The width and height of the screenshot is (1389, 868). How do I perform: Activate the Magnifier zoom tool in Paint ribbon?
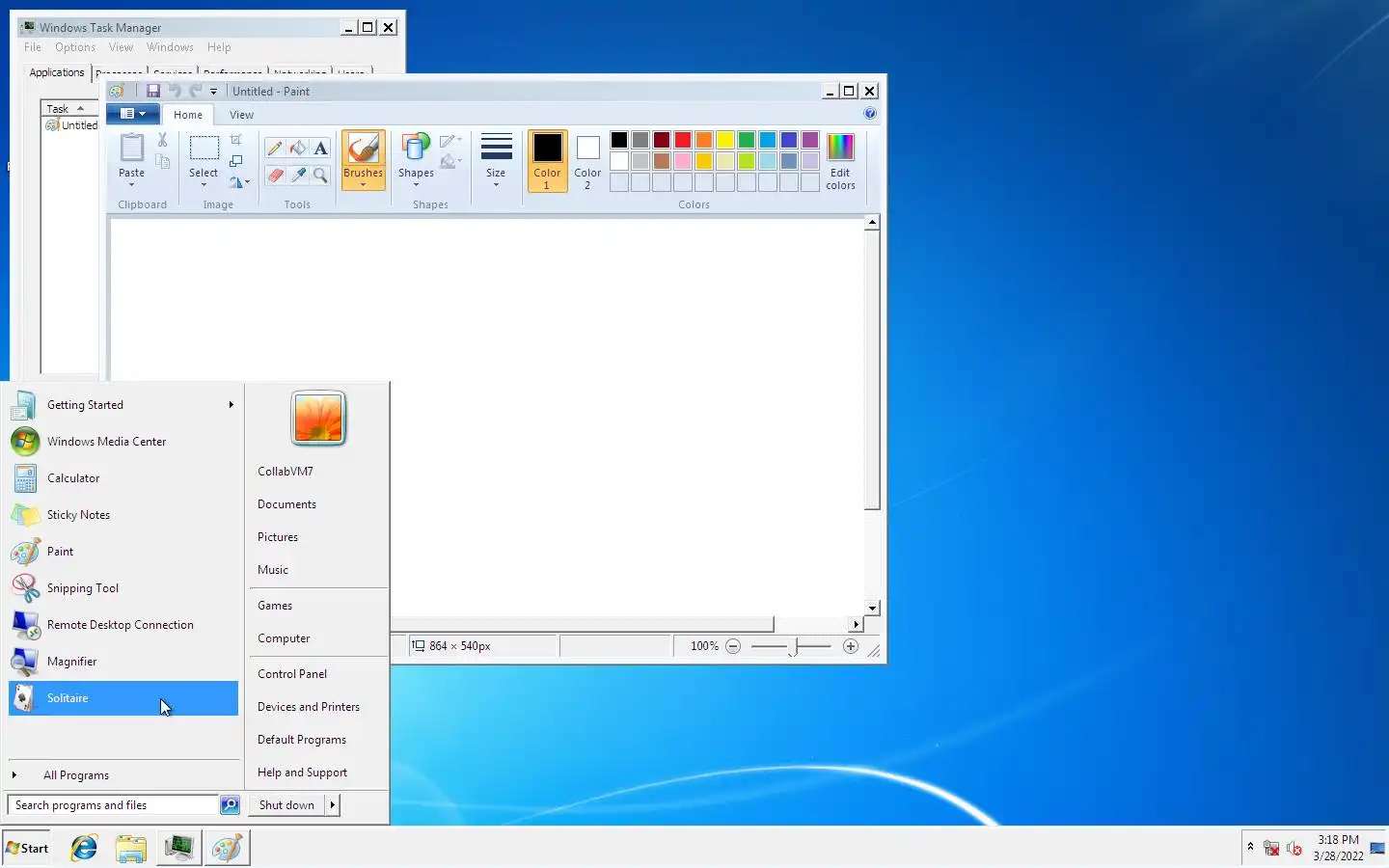(x=320, y=176)
